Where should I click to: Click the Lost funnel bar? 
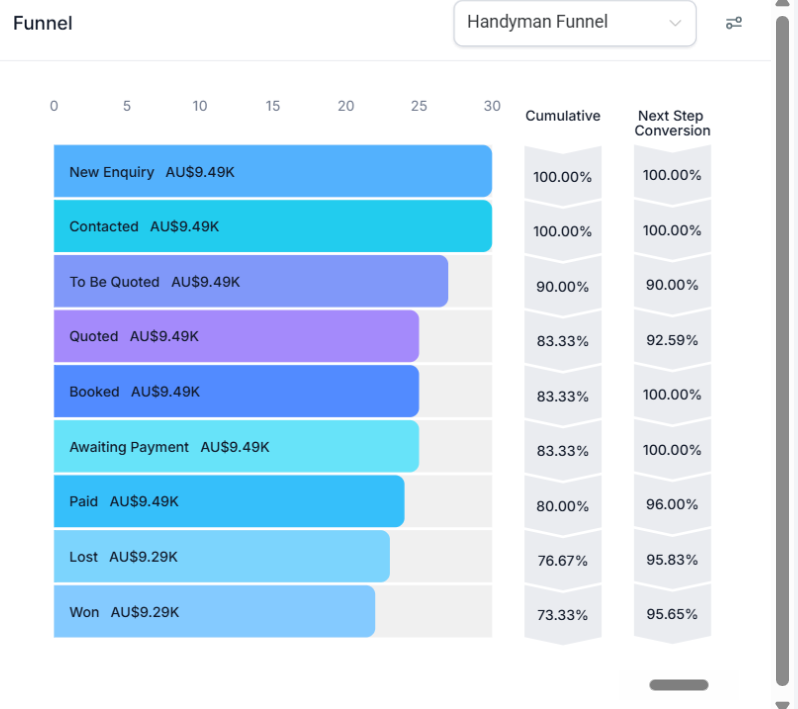[x=222, y=556]
